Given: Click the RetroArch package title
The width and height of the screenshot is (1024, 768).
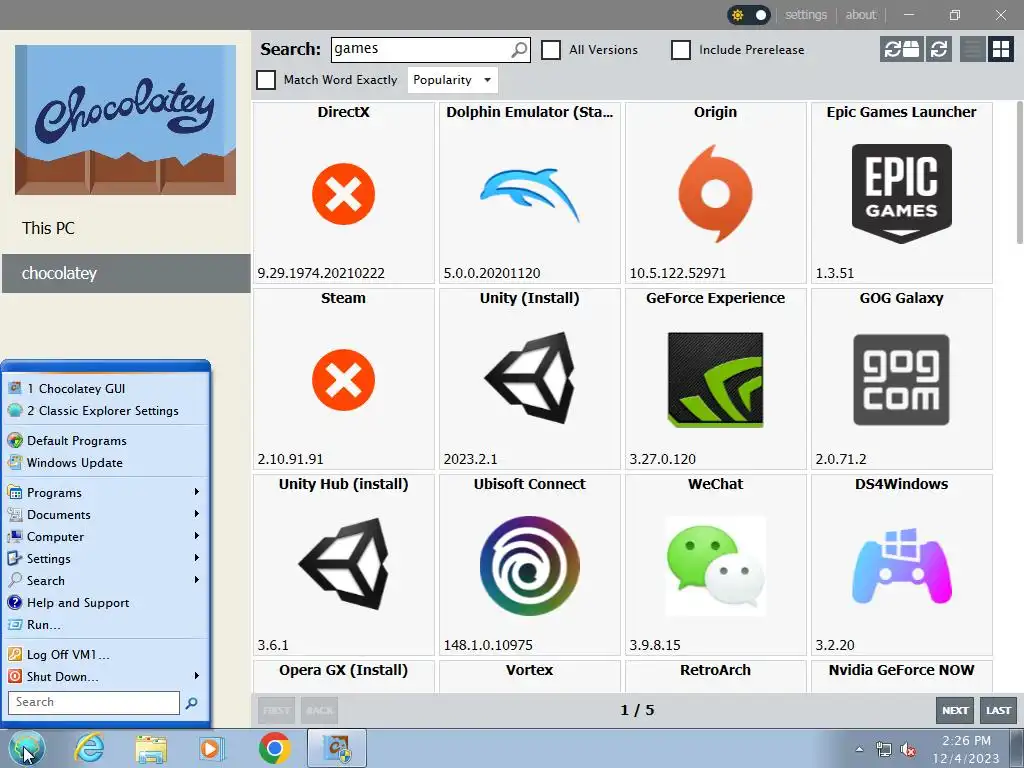Looking at the screenshot, I should point(715,670).
